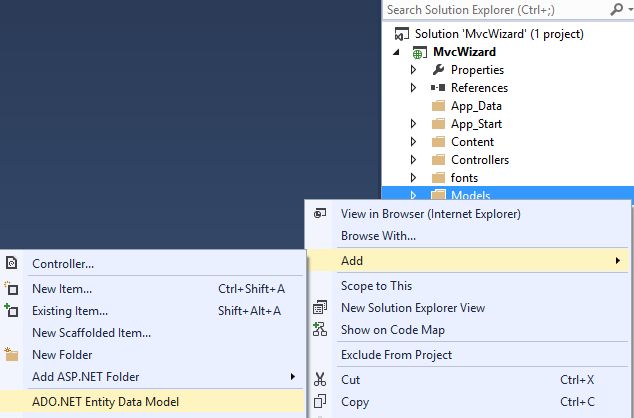The image size is (634, 418).
Task: Click the Properties wrench icon
Action: (x=438, y=70)
